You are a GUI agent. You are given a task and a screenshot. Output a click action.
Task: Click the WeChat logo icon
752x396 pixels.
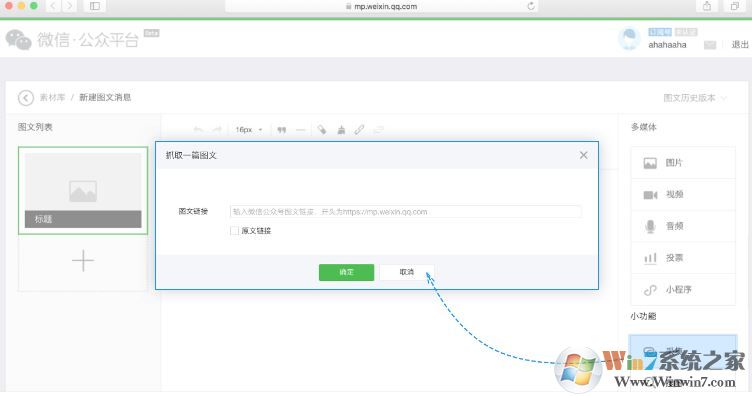(x=19, y=40)
